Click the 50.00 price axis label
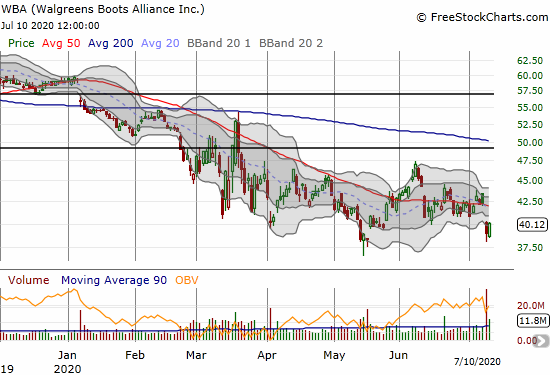The image size is (550, 375). pos(530,142)
